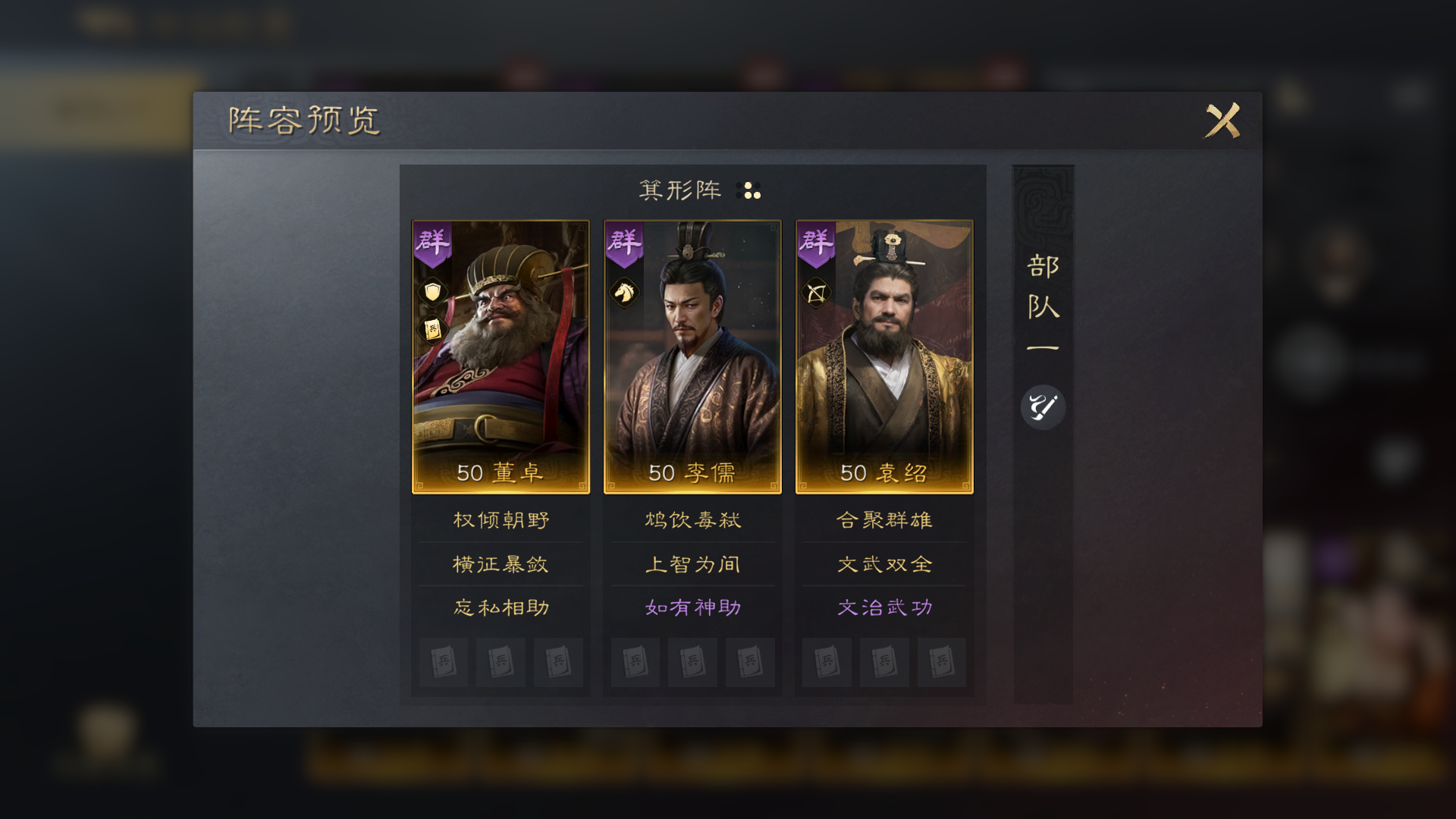This screenshot has width=1456, height=819.
Task: Open the 袁绍 general portrait card
Action: pyautogui.click(x=884, y=357)
